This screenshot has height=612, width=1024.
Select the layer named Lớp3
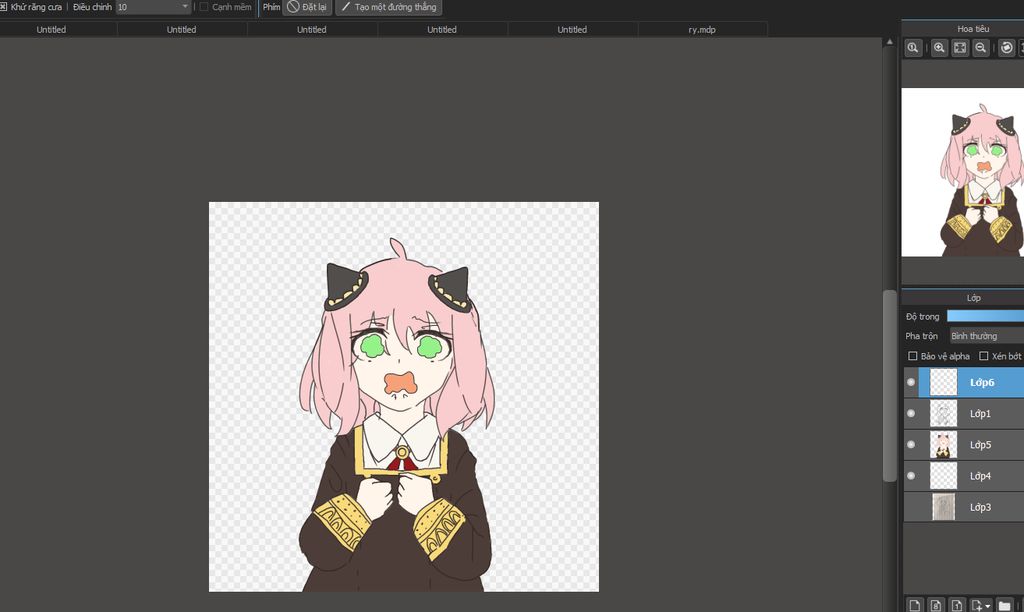click(x=980, y=507)
